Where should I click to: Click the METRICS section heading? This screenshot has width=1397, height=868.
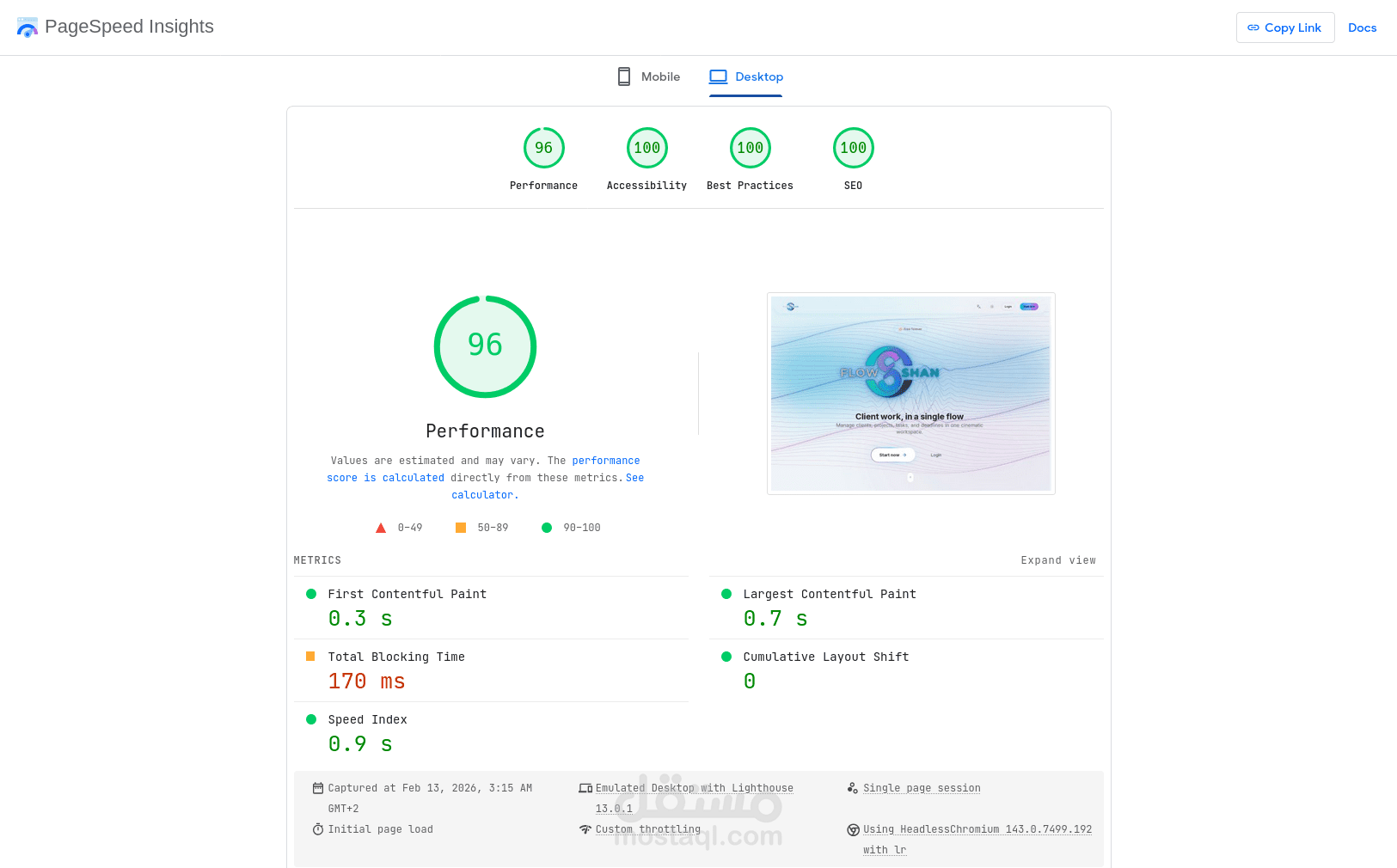point(317,560)
